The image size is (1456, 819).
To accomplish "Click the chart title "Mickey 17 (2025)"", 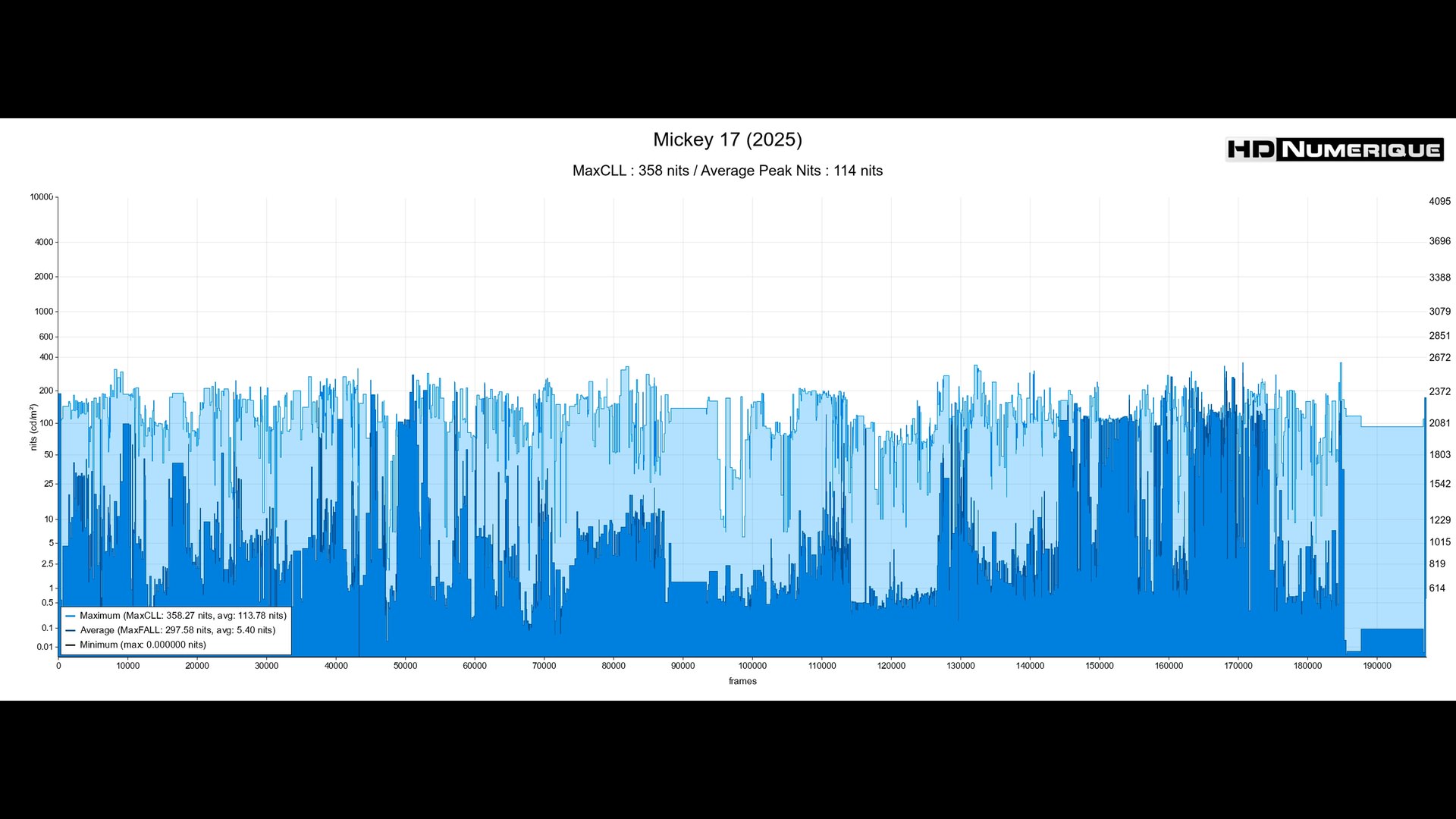I will [x=727, y=140].
